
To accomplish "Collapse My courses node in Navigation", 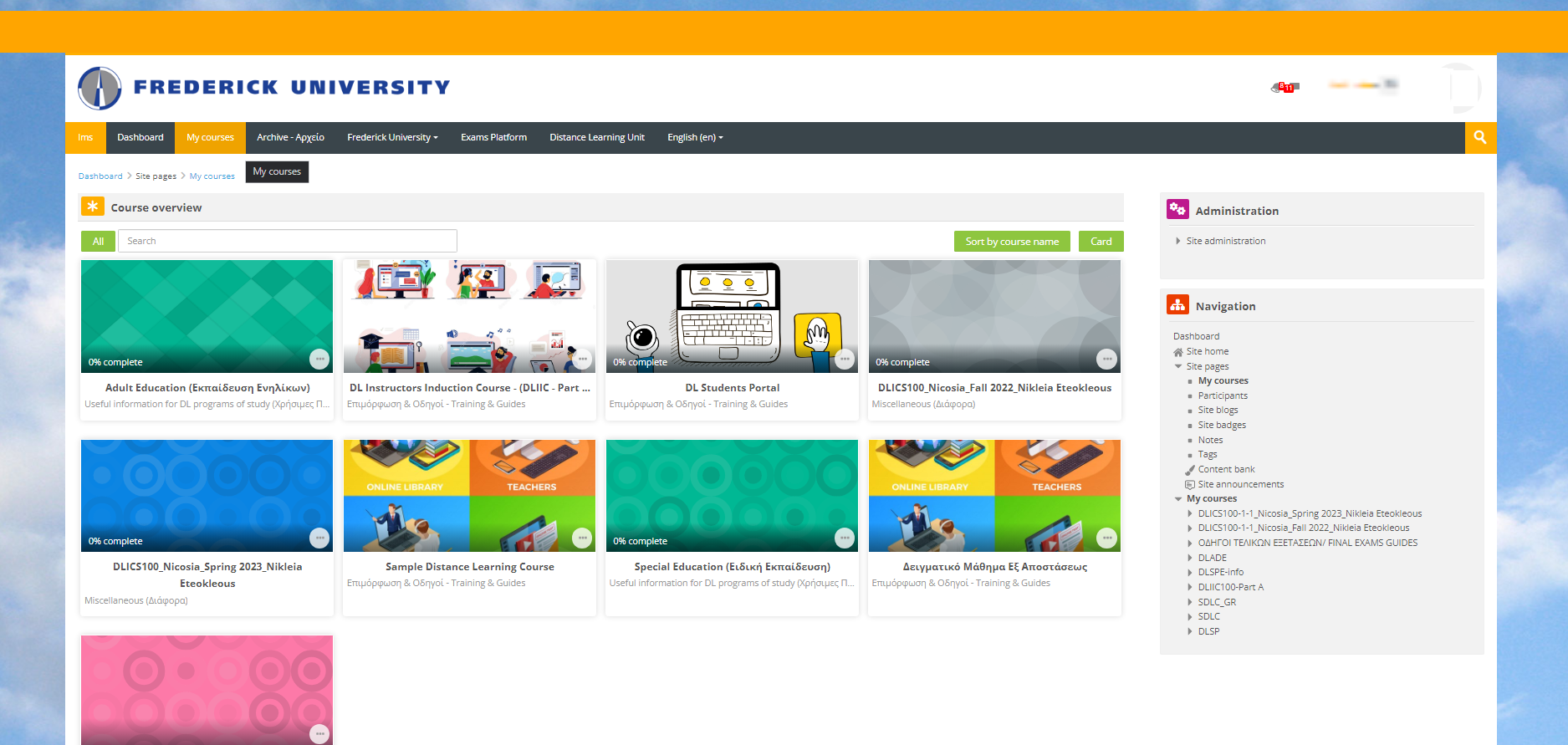I will coord(1178,498).
